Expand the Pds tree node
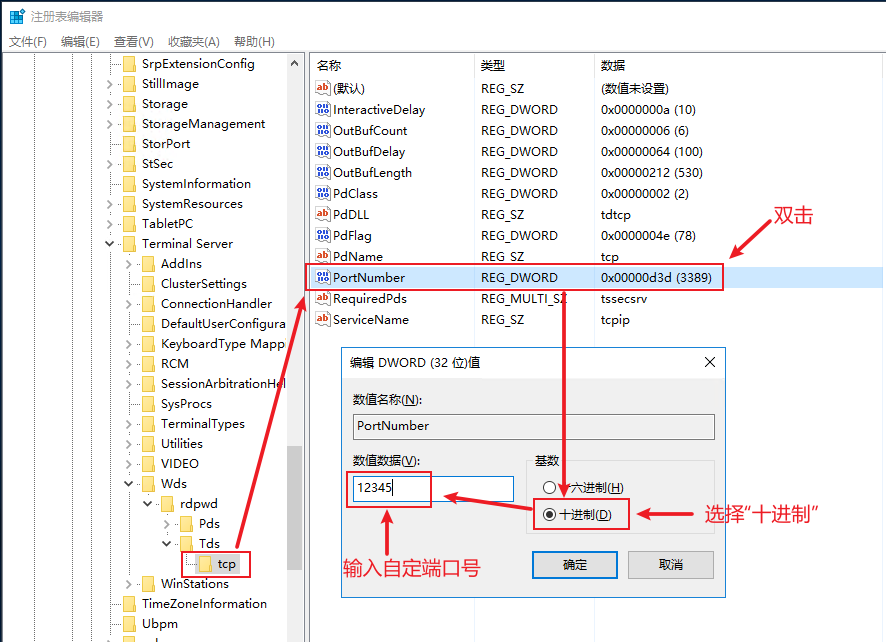The width and height of the screenshot is (886, 642). 166,524
